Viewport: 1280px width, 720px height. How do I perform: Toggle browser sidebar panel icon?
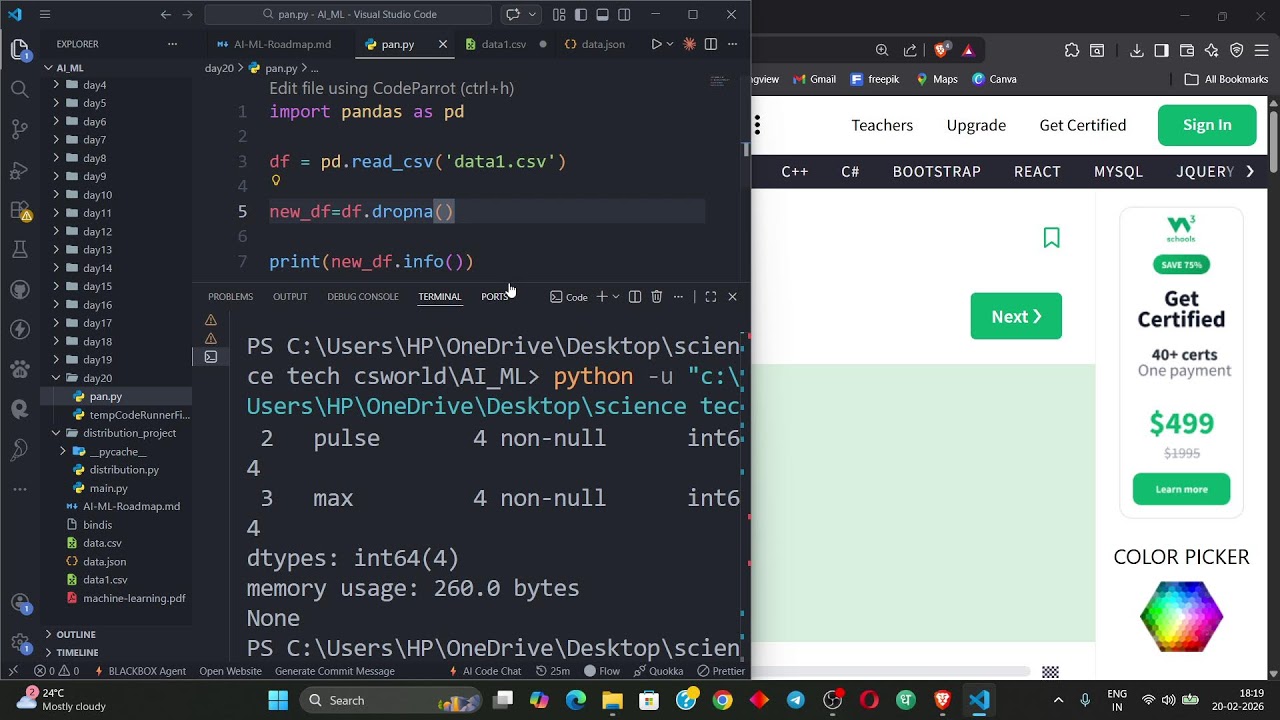point(1162,50)
